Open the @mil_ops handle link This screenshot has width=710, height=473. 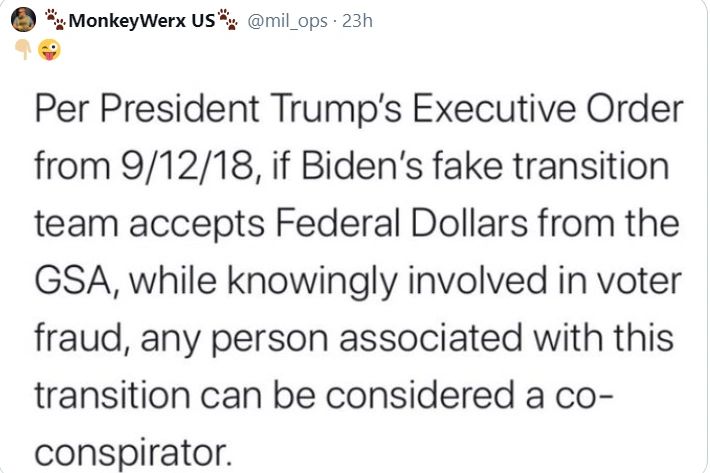286,20
